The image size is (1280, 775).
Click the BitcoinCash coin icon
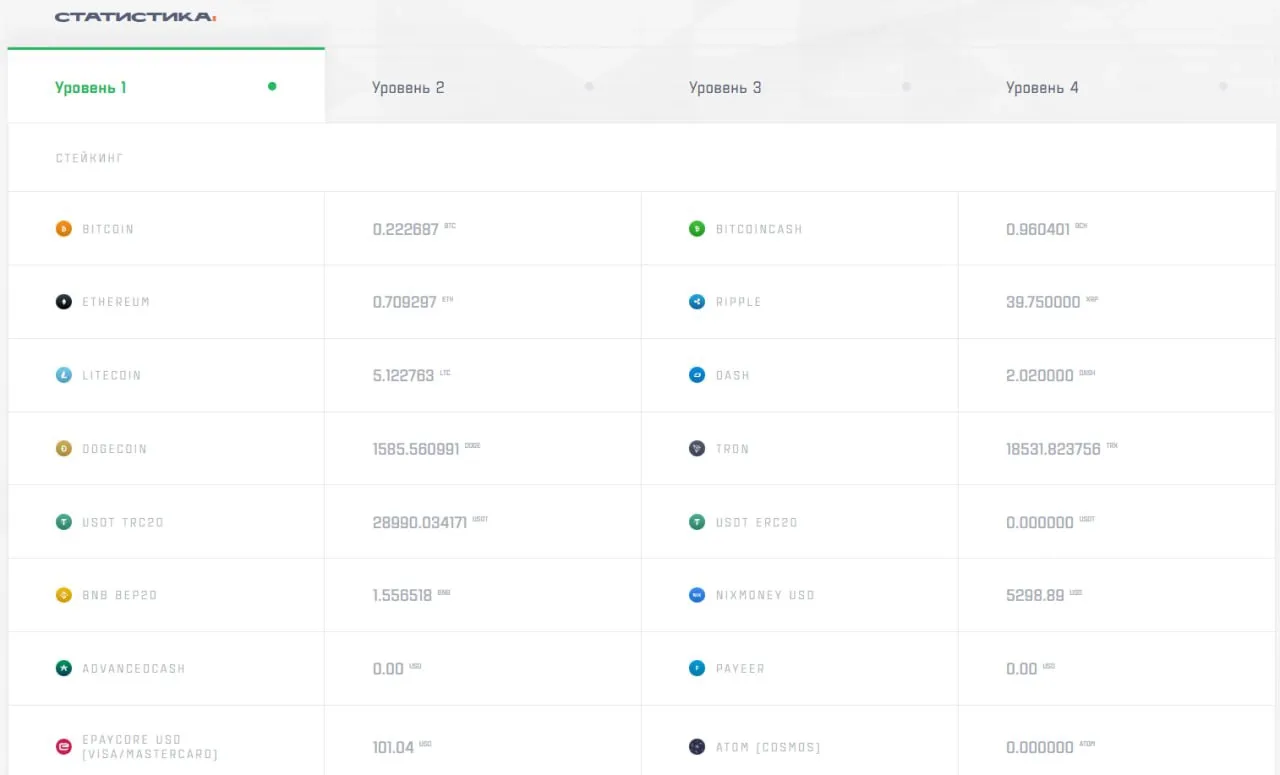697,229
